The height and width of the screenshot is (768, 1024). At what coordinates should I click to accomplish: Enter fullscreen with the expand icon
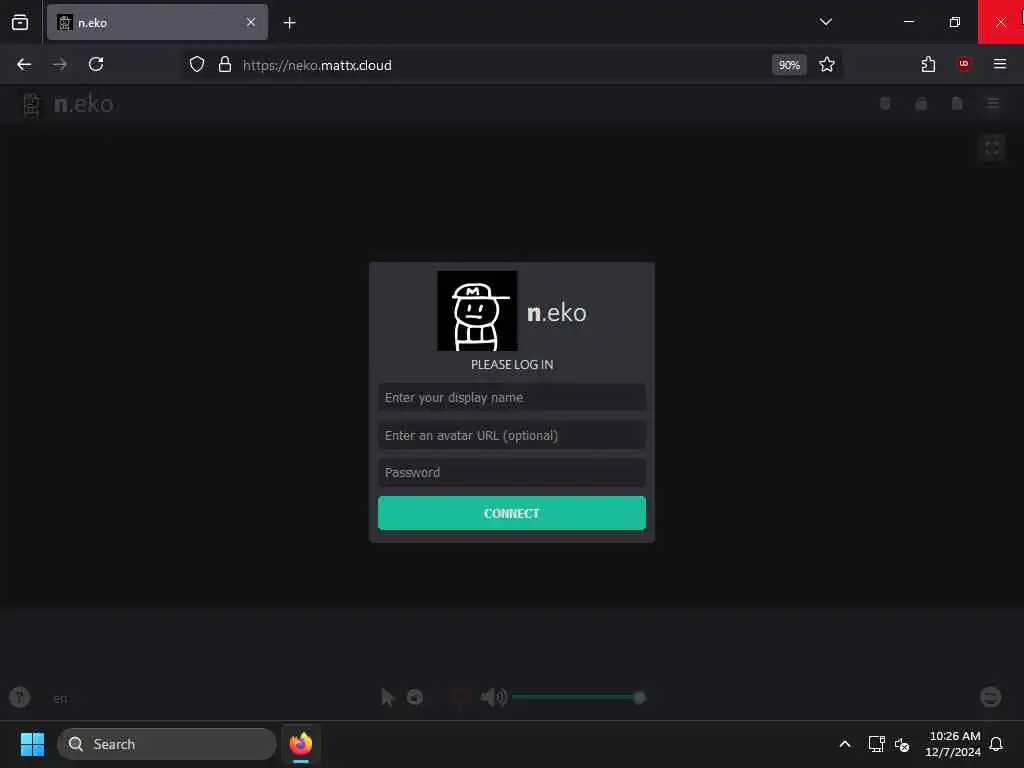point(992,148)
